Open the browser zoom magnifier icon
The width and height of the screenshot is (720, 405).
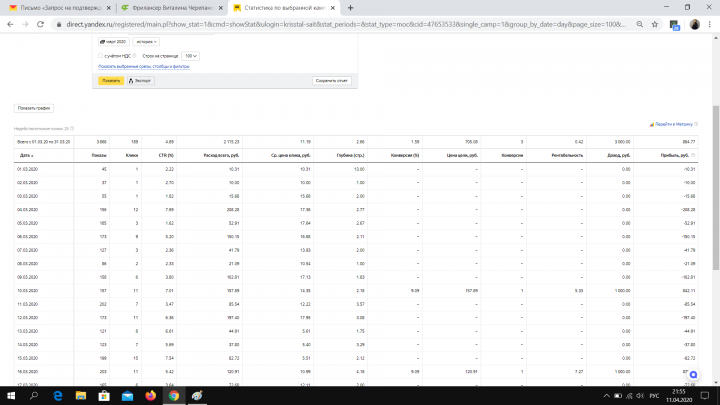(x=640, y=24)
